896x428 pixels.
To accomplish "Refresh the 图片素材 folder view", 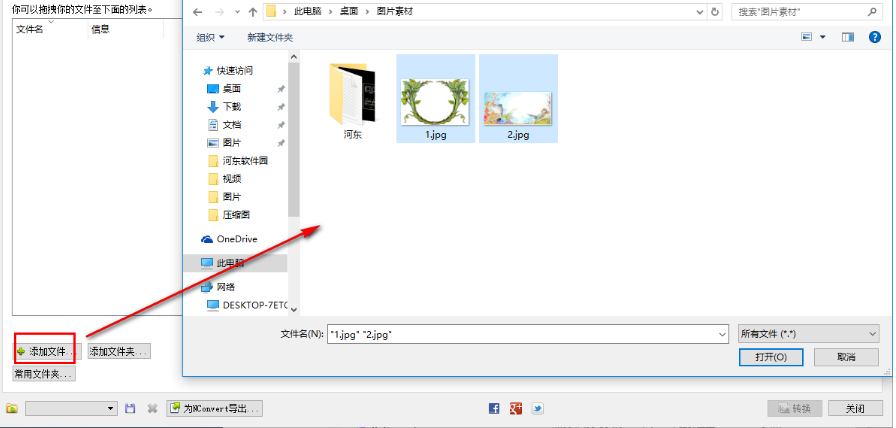I will 715,11.
